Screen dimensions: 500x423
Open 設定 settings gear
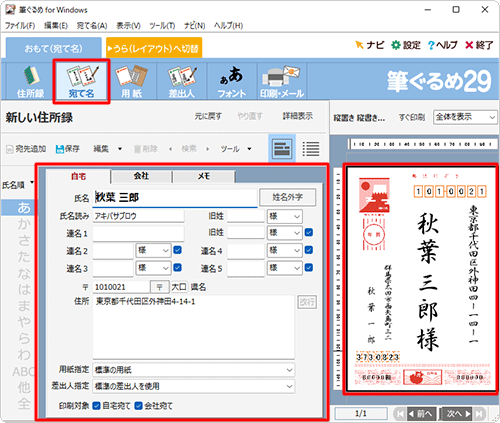pyautogui.click(x=405, y=45)
